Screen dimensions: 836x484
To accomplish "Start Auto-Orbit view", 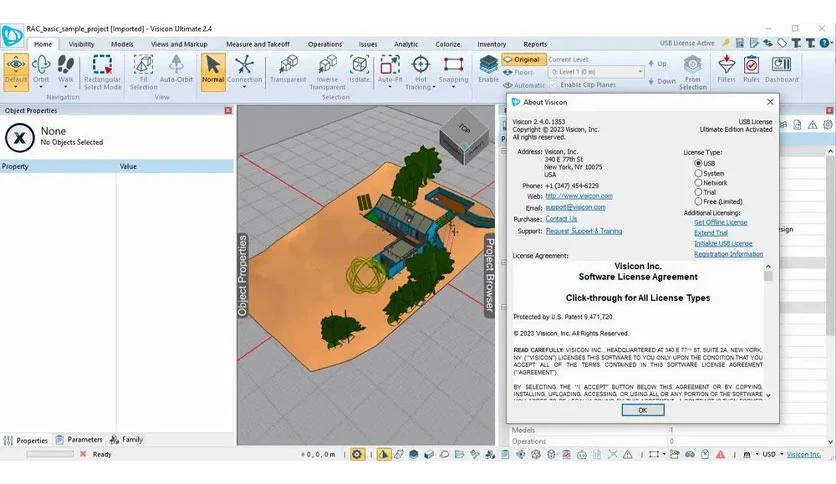I will [x=176, y=68].
